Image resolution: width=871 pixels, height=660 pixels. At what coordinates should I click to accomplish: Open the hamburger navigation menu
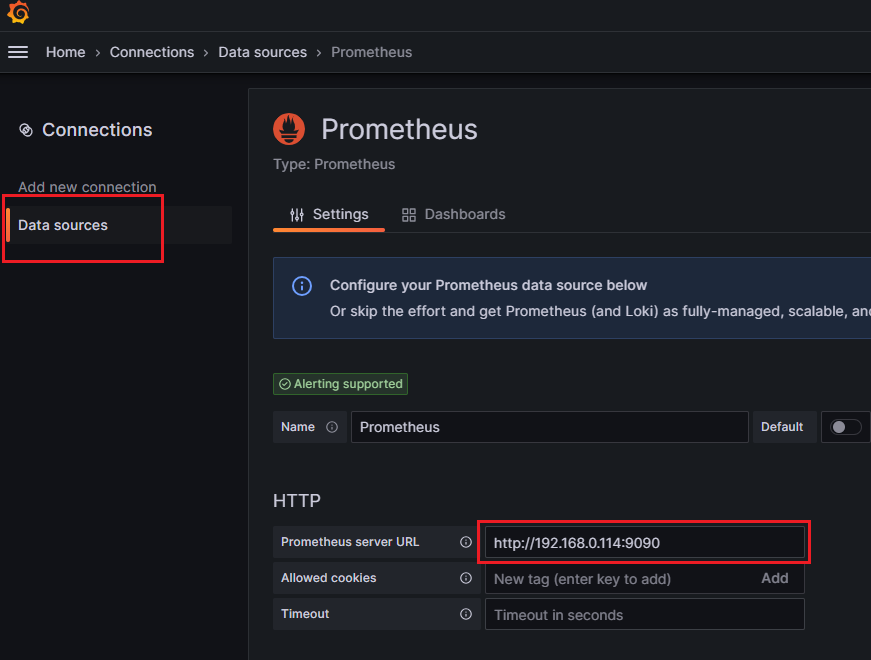coord(18,52)
